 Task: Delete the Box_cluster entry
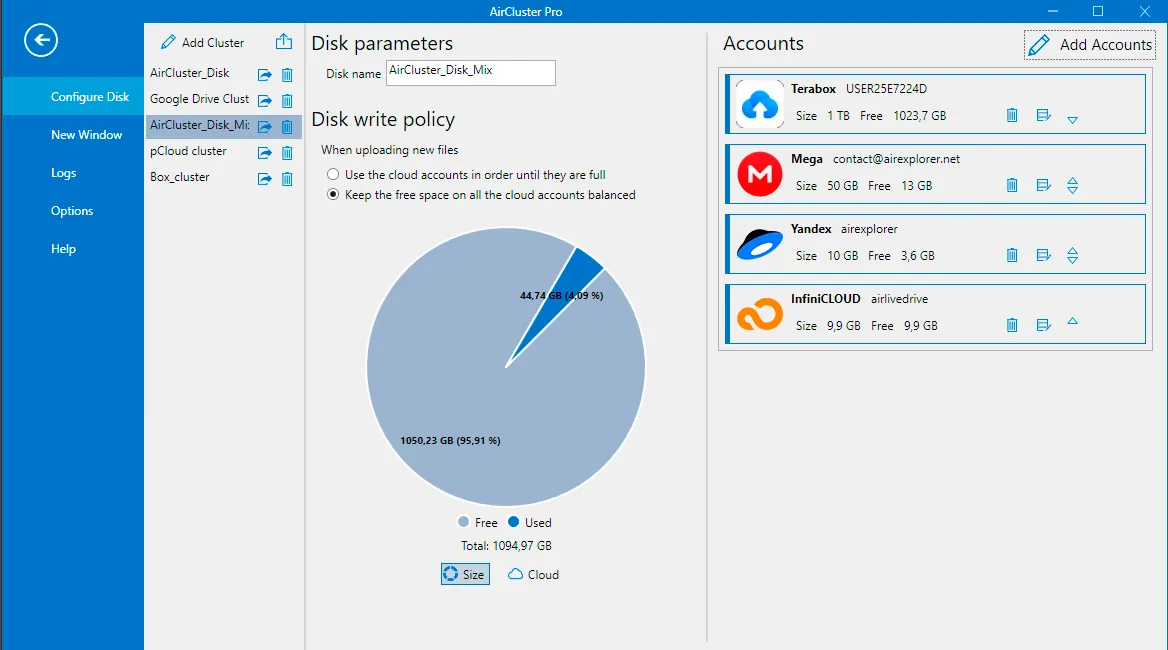287,179
